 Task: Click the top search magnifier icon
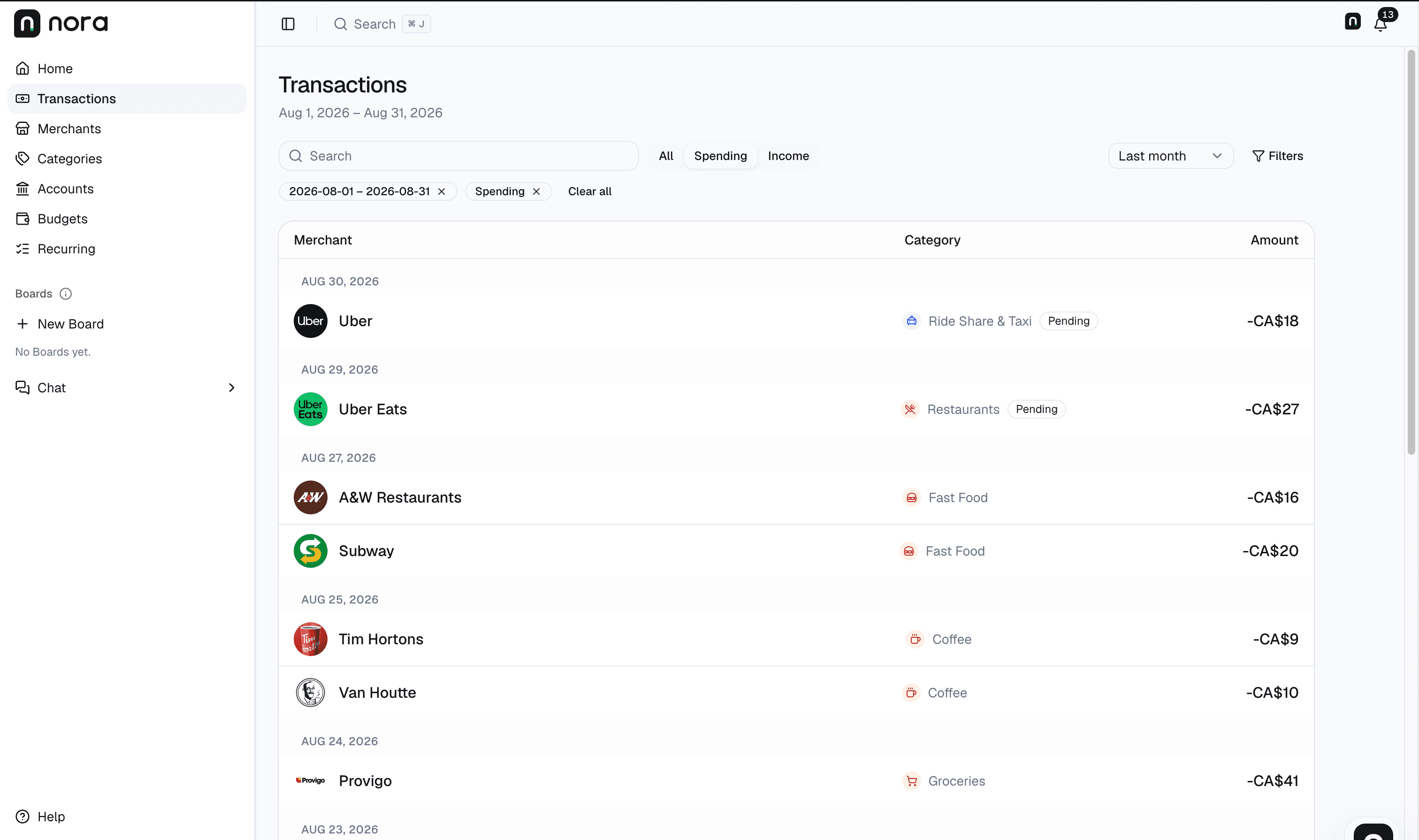pyautogui.click(x=340, y=24)
